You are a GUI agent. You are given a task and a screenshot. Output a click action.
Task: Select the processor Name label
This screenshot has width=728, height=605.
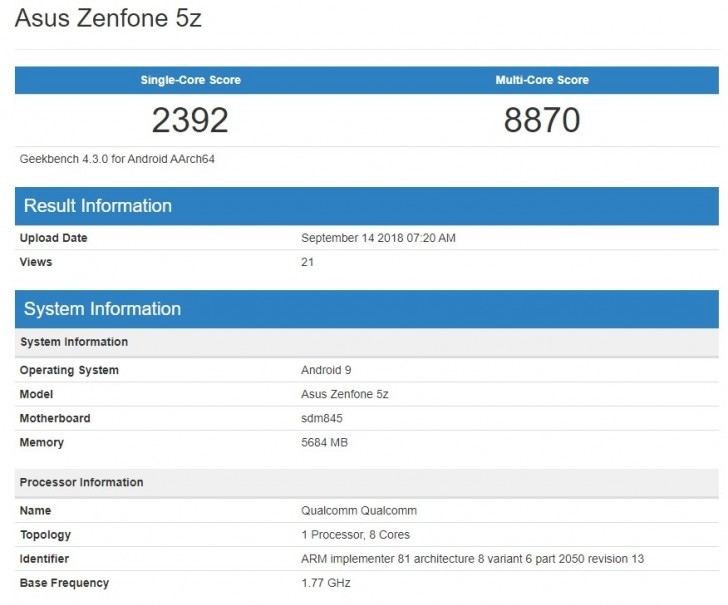tap(35, 511)
